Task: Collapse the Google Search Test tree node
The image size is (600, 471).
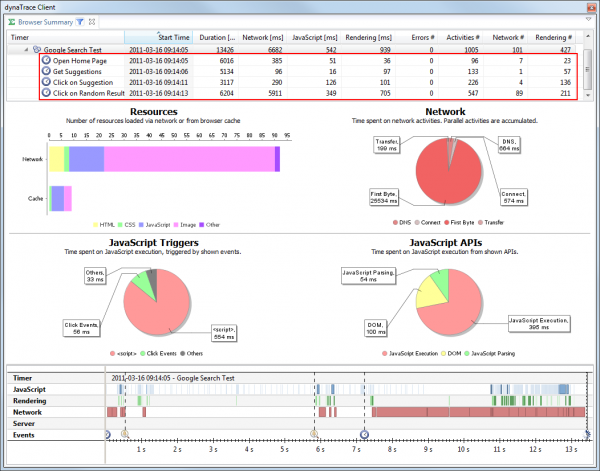Action: pyautogui.click(x=26, y=50)
